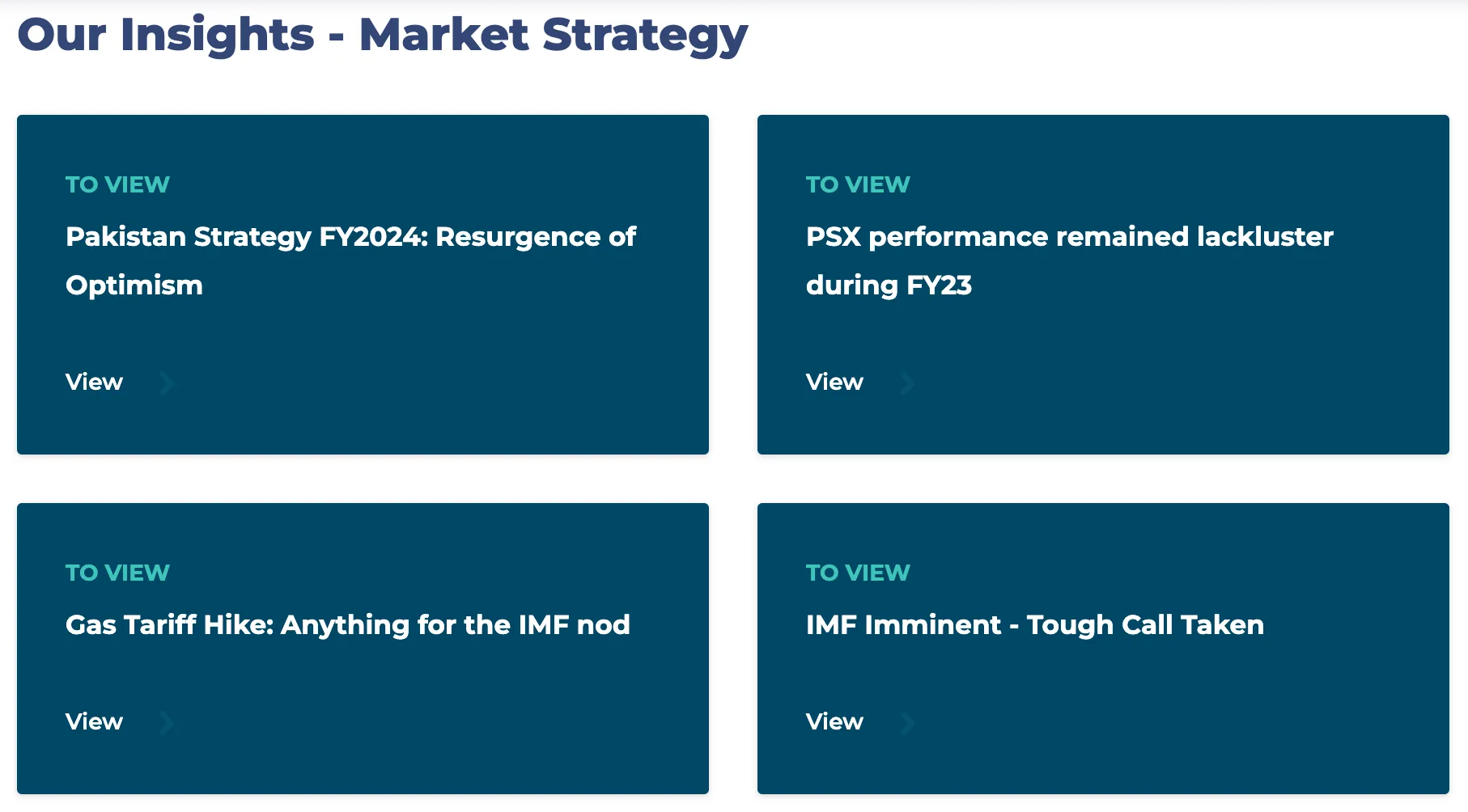The height and width of the screenshot is (812, 1468).
Task: Open View link under PSX performance article
Action: click(x=834, y=382)
